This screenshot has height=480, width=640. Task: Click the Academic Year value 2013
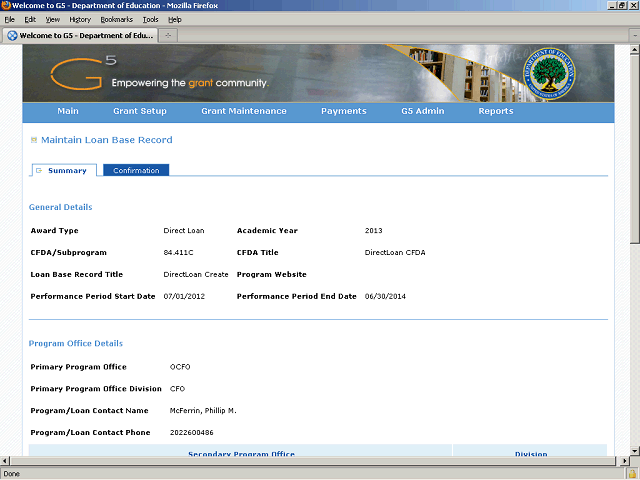[x=373, y=231]
